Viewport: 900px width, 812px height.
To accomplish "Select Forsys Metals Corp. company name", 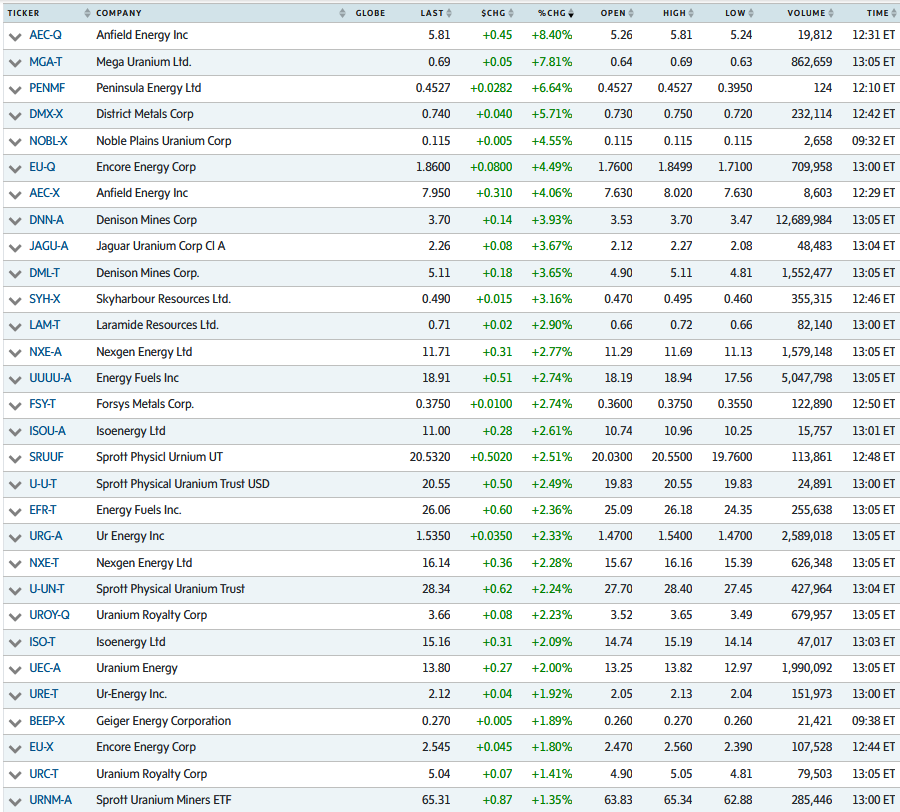I will click(145, 404).
